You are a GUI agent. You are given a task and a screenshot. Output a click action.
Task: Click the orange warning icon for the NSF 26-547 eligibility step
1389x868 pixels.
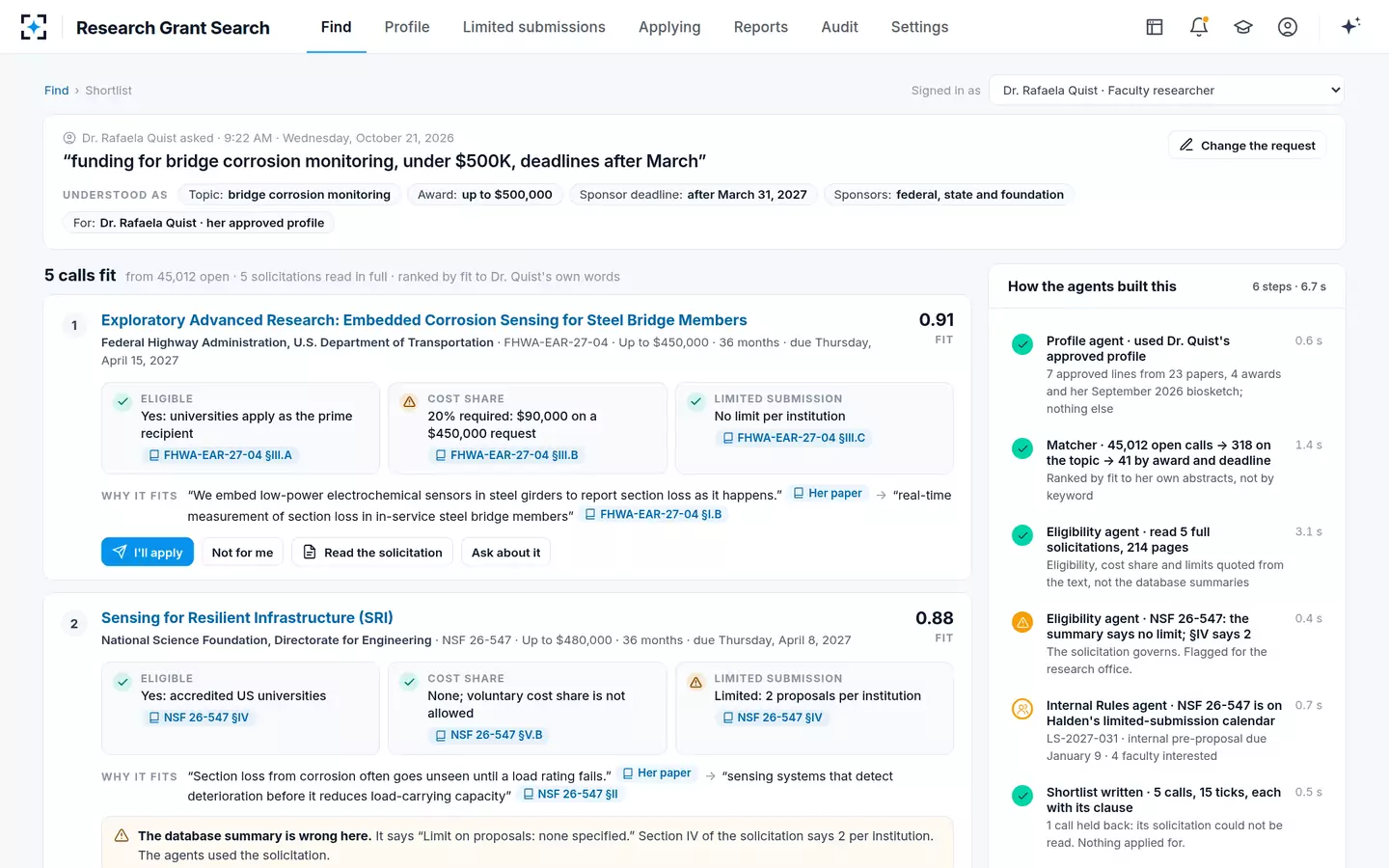point(1022,622)
